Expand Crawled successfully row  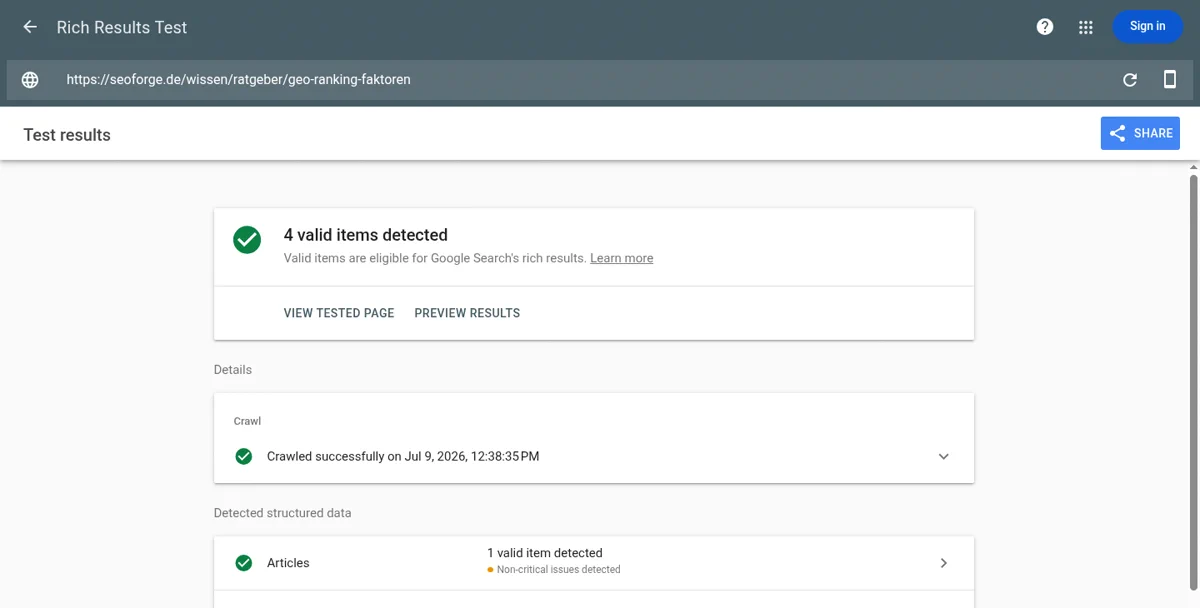click(x=594, y=456)
